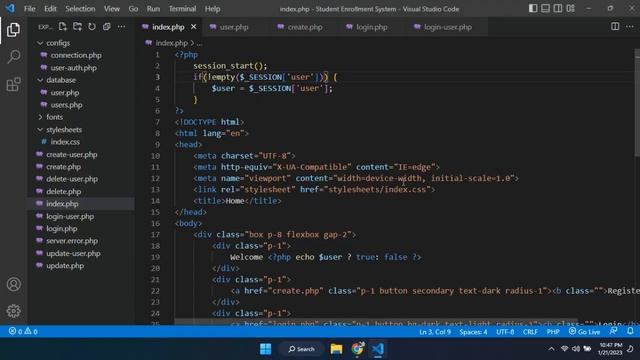
Task: Show hidden icons in system tray
Action: click(551, 349)
